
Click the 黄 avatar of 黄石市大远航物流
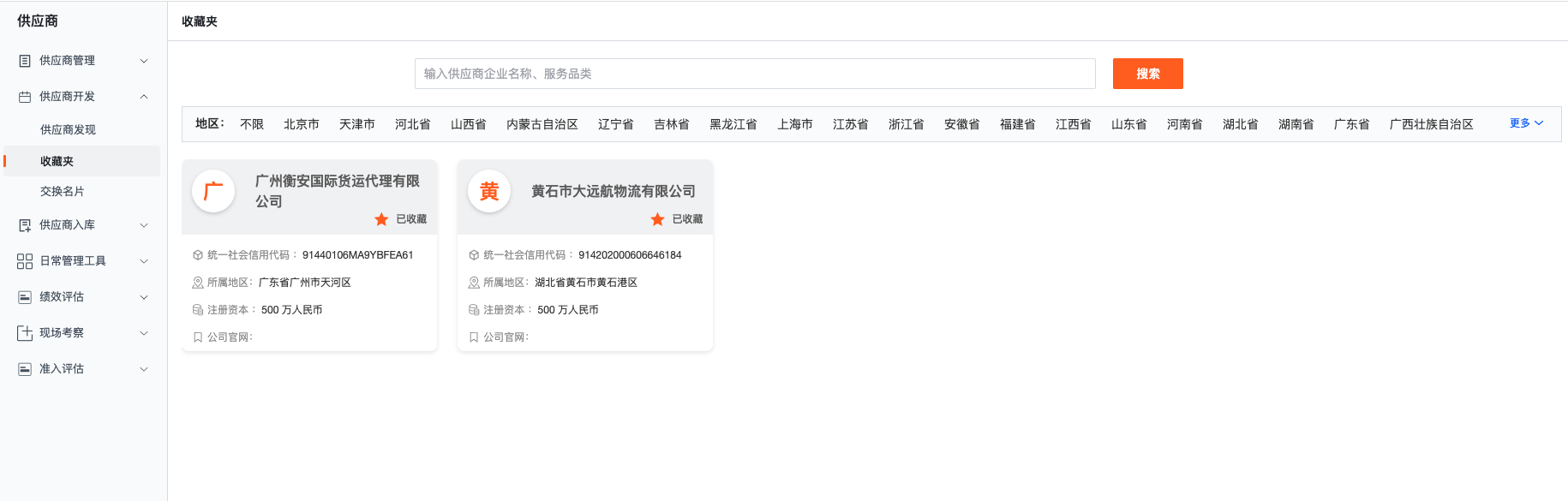point(489,191)
